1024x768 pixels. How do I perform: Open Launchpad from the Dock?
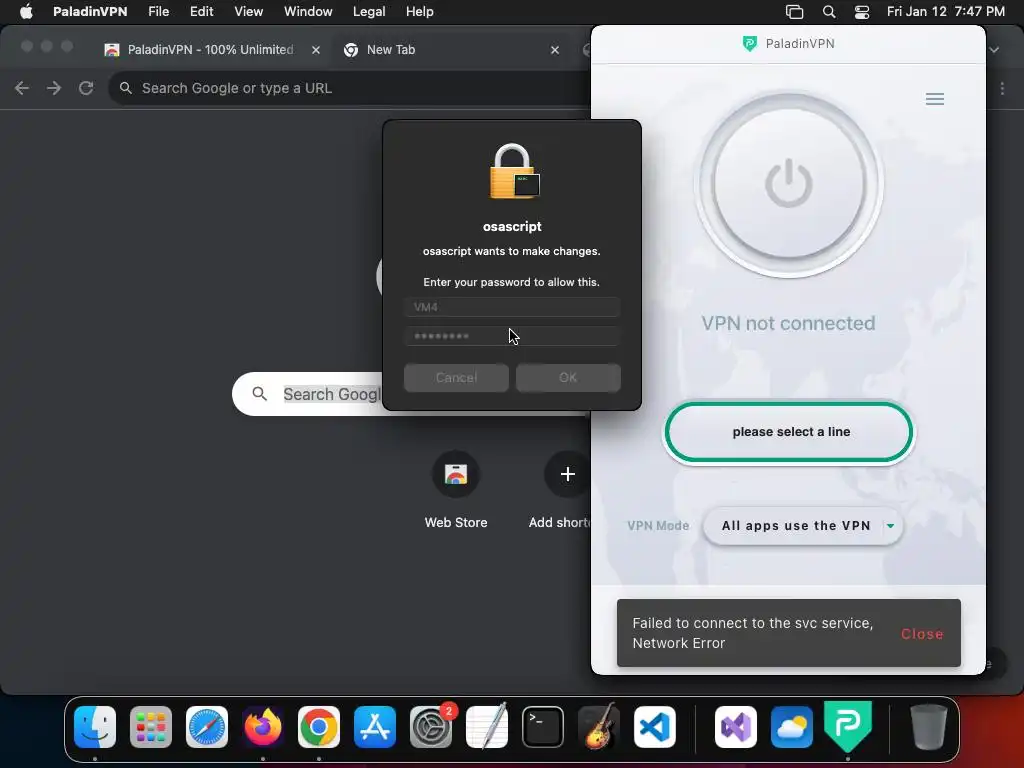click(x=151, y=726)
